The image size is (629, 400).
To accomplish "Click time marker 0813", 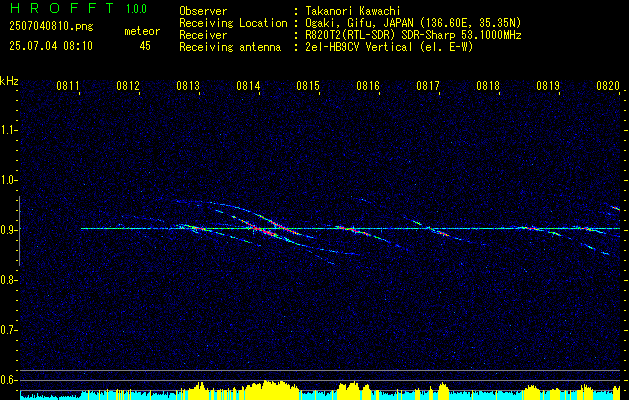I will [188, 85].
